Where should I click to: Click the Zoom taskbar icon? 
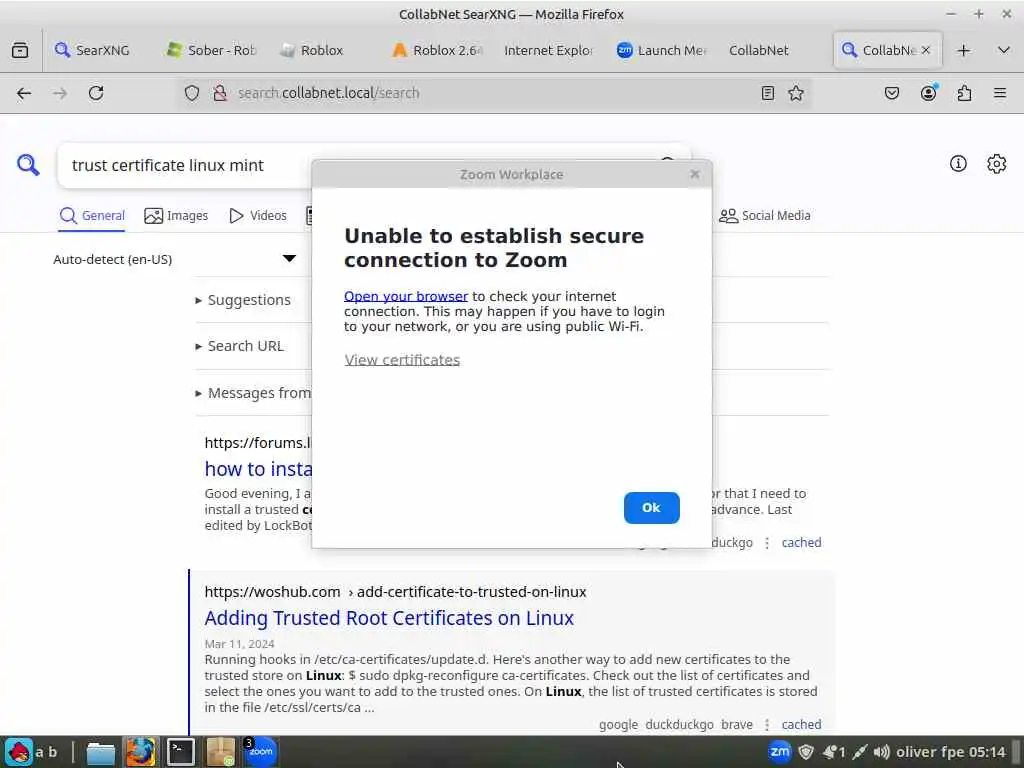pyautogui.click(x=261, y=752)
